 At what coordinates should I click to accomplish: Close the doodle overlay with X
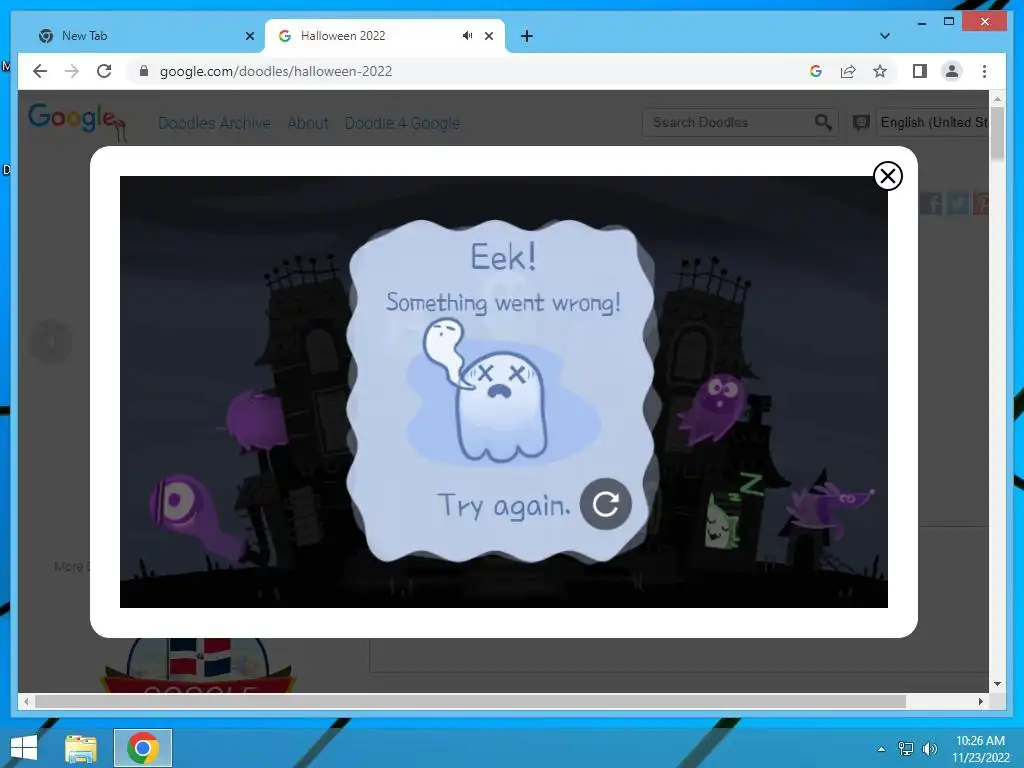(x=888, y=176)
